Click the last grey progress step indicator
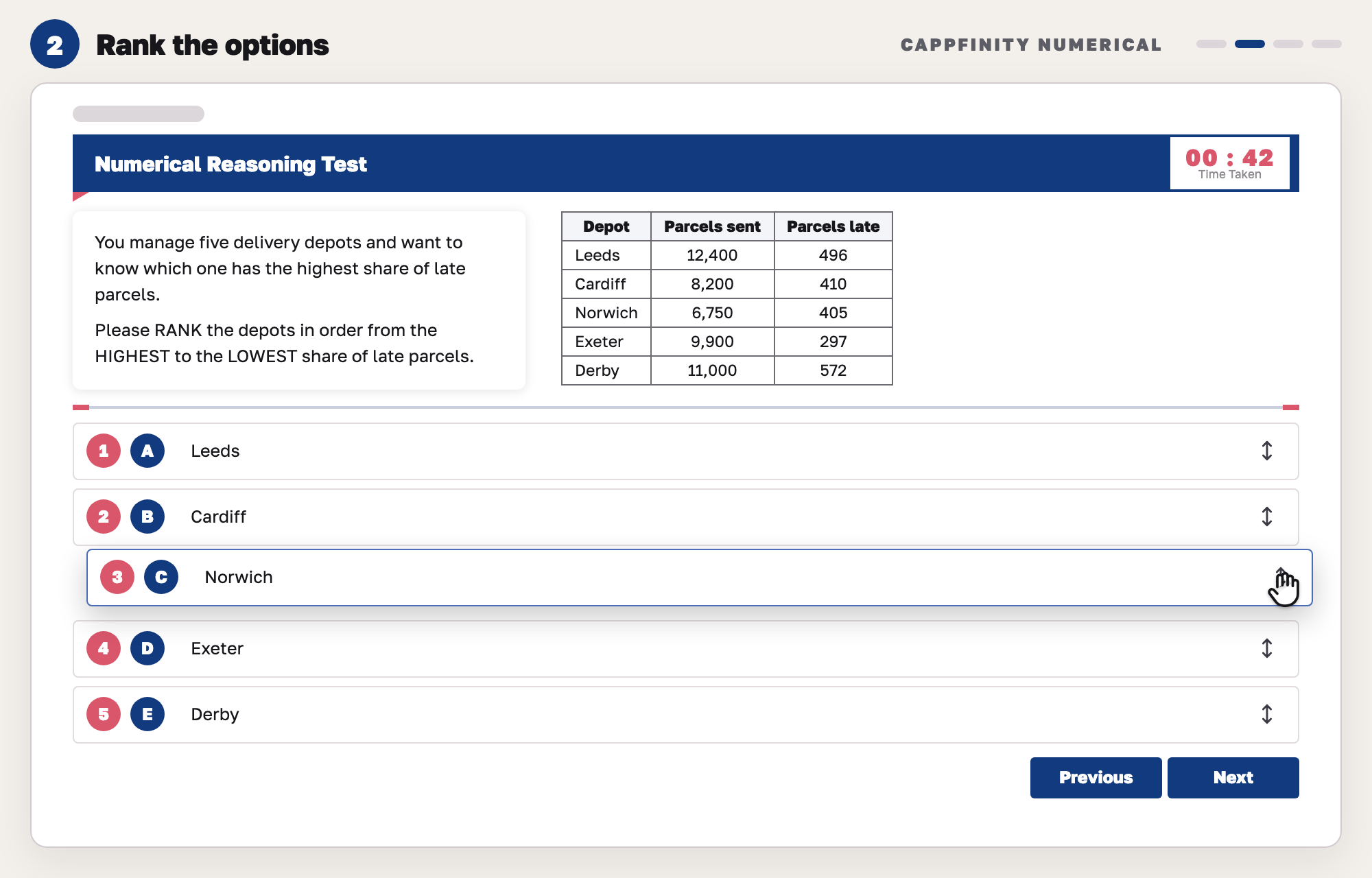Viewport: 1372px width, 878px height. (x=1327, y=44)
